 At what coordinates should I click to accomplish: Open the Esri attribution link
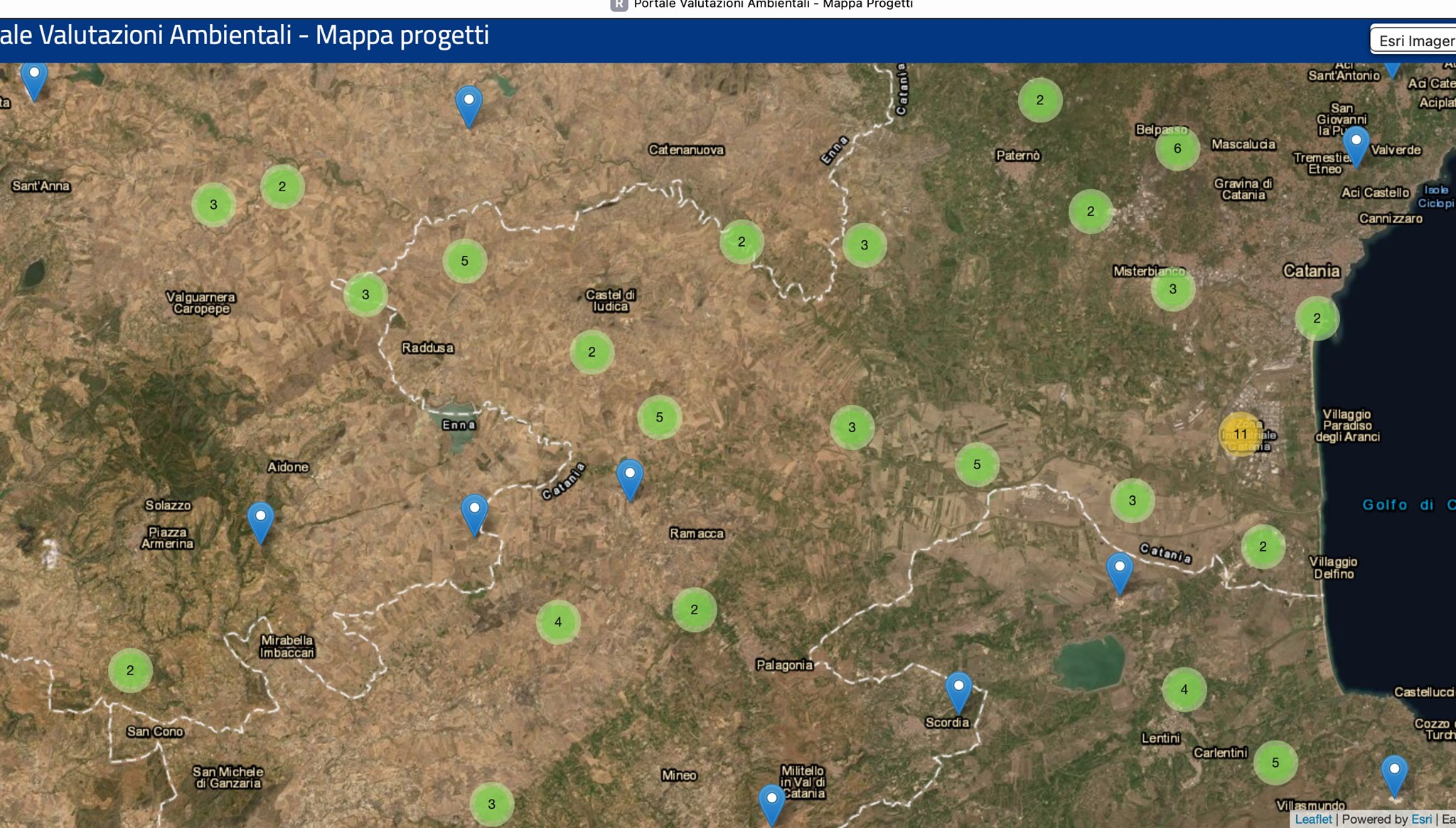(1421, 819)
